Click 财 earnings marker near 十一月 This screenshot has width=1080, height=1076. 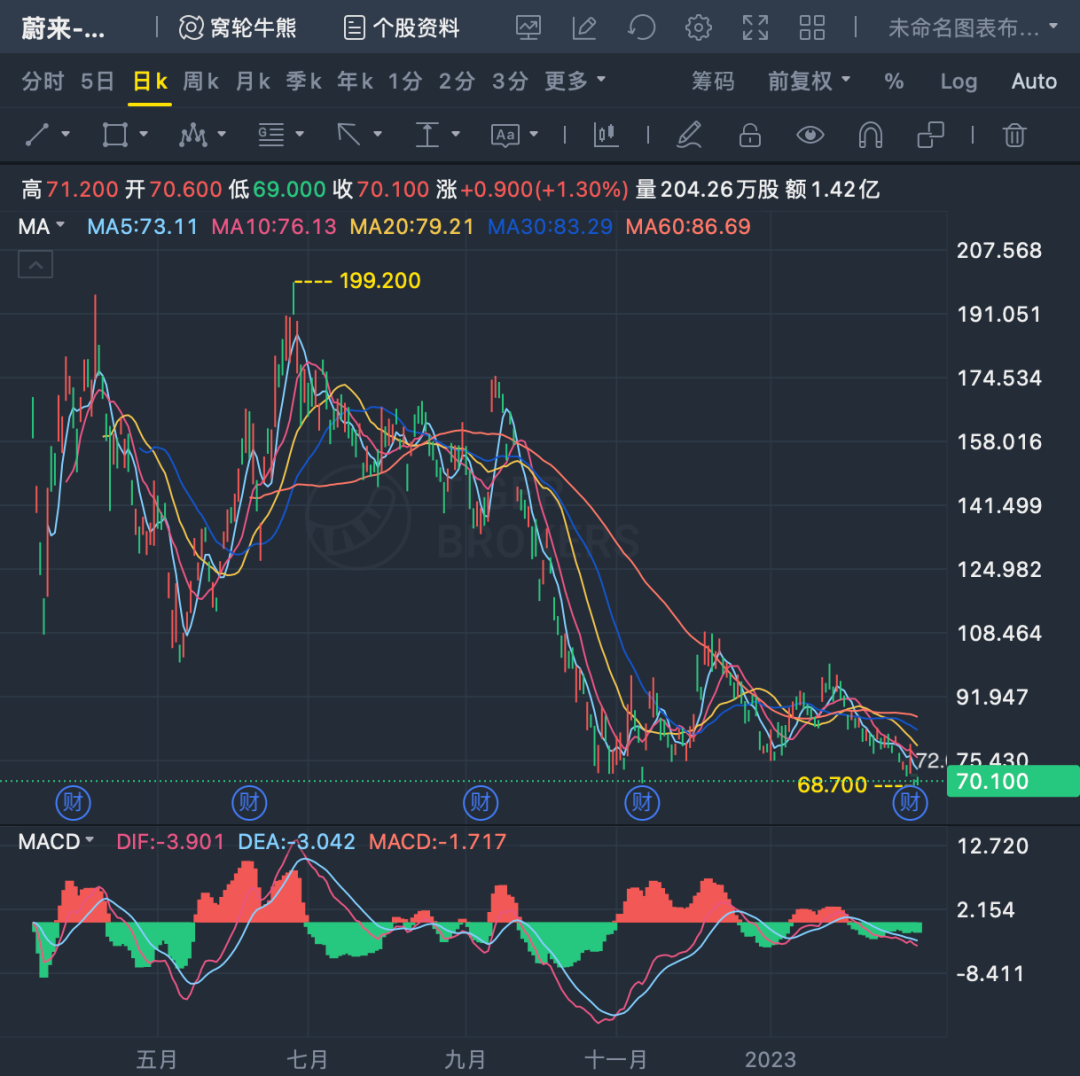(x=642, y=803)
